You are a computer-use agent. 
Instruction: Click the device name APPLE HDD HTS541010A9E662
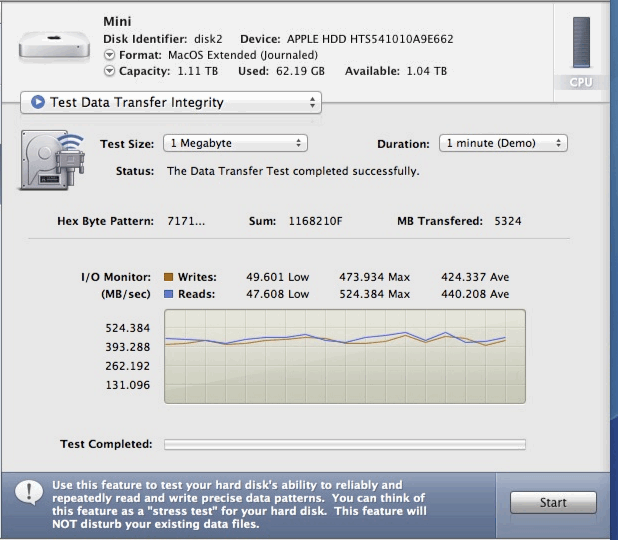[370, 39]
